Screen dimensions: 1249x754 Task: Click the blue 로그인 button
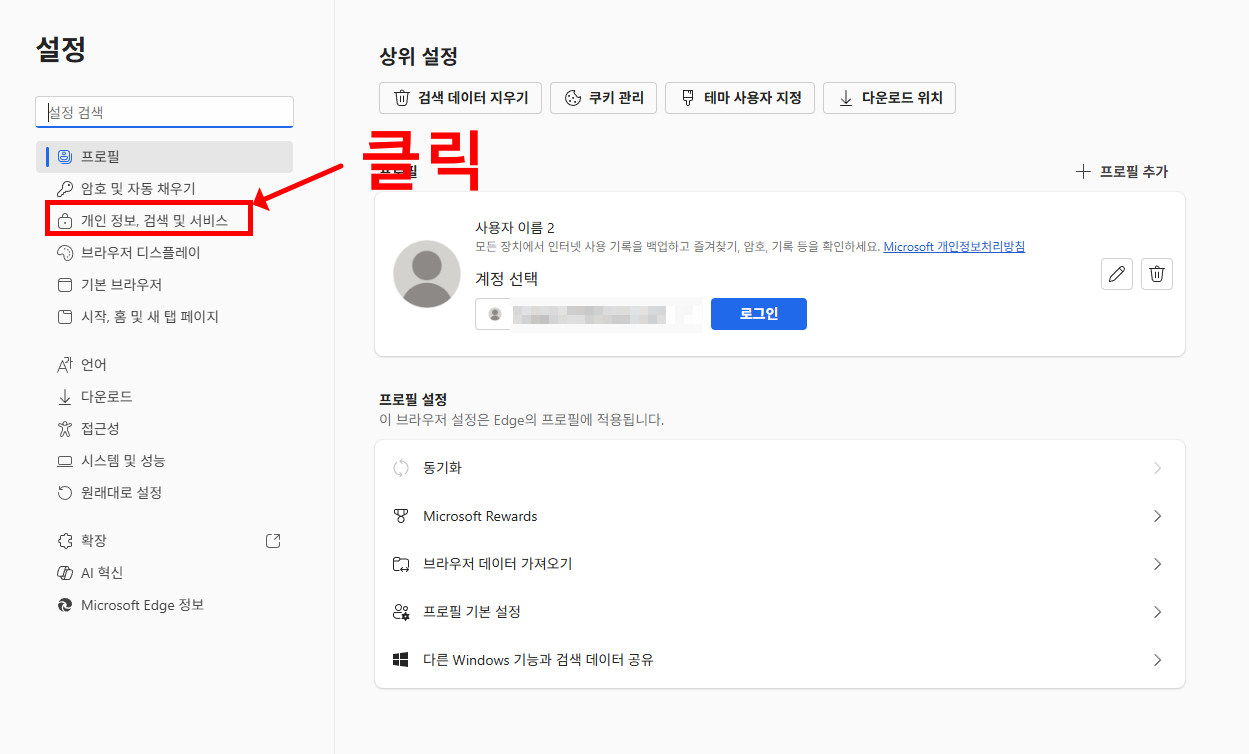pos(759,314)
